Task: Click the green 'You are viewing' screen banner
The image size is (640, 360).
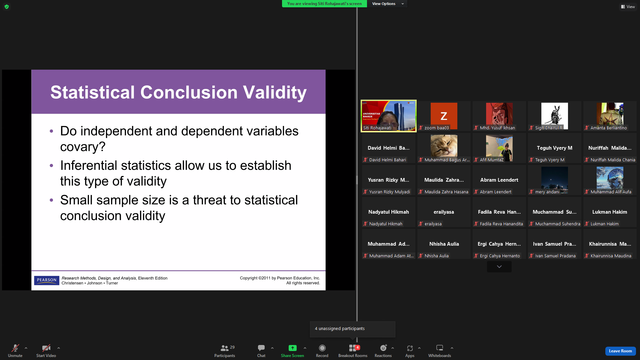Action: [324, 4]
